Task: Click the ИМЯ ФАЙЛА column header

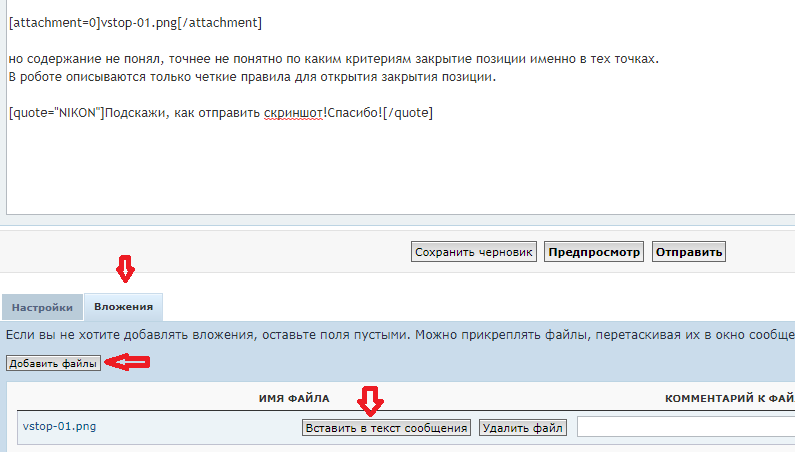Action: [x=294, y=398]
